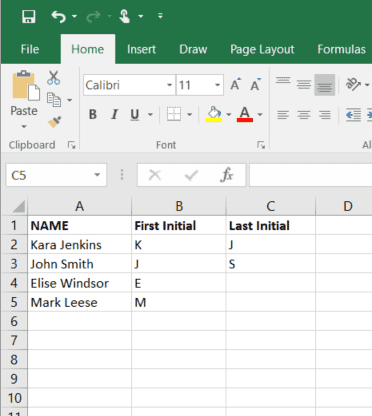
Task: Center text horizontally
Action: (304, 115)
